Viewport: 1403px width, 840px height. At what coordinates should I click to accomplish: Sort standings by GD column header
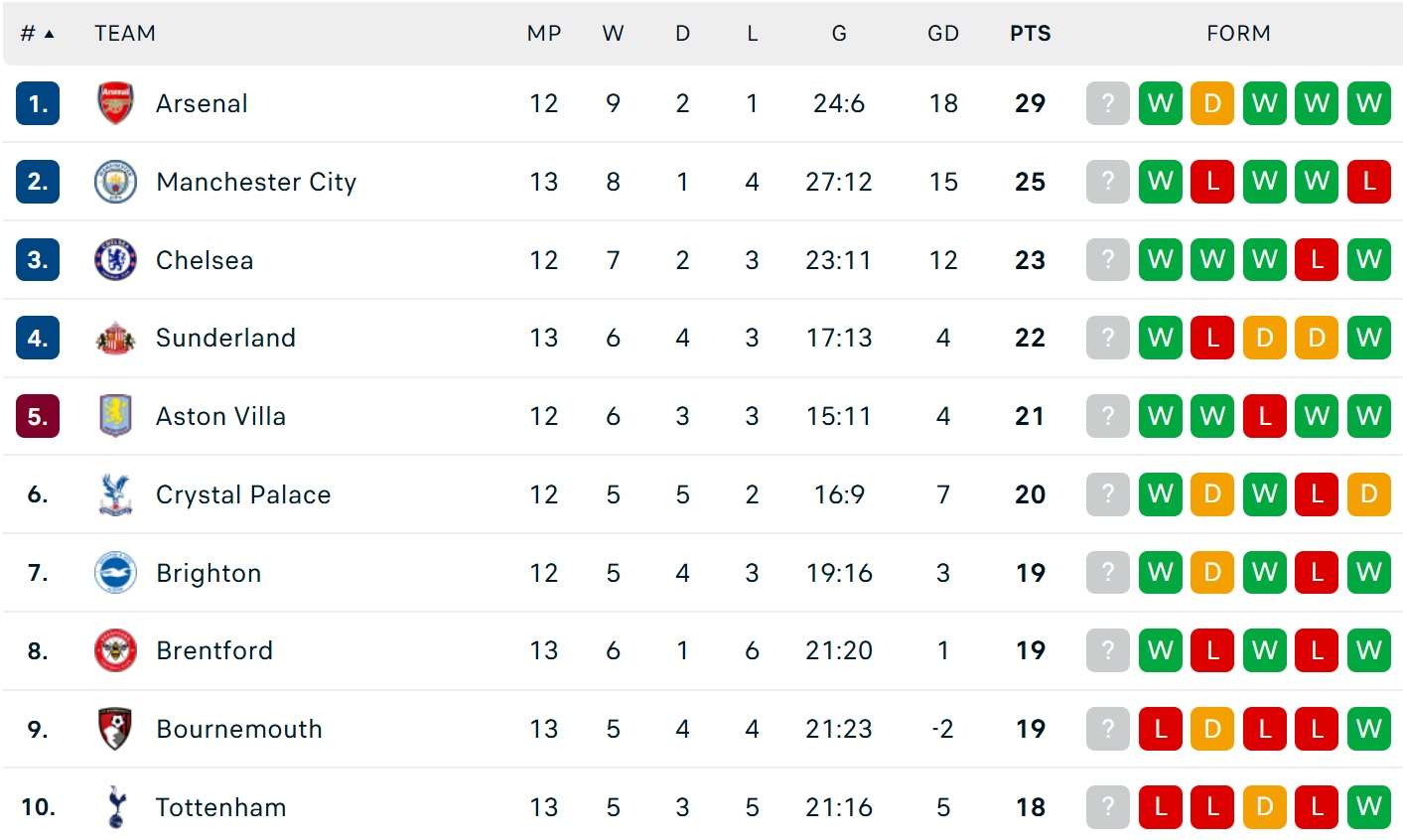click(x=942, y=34)
